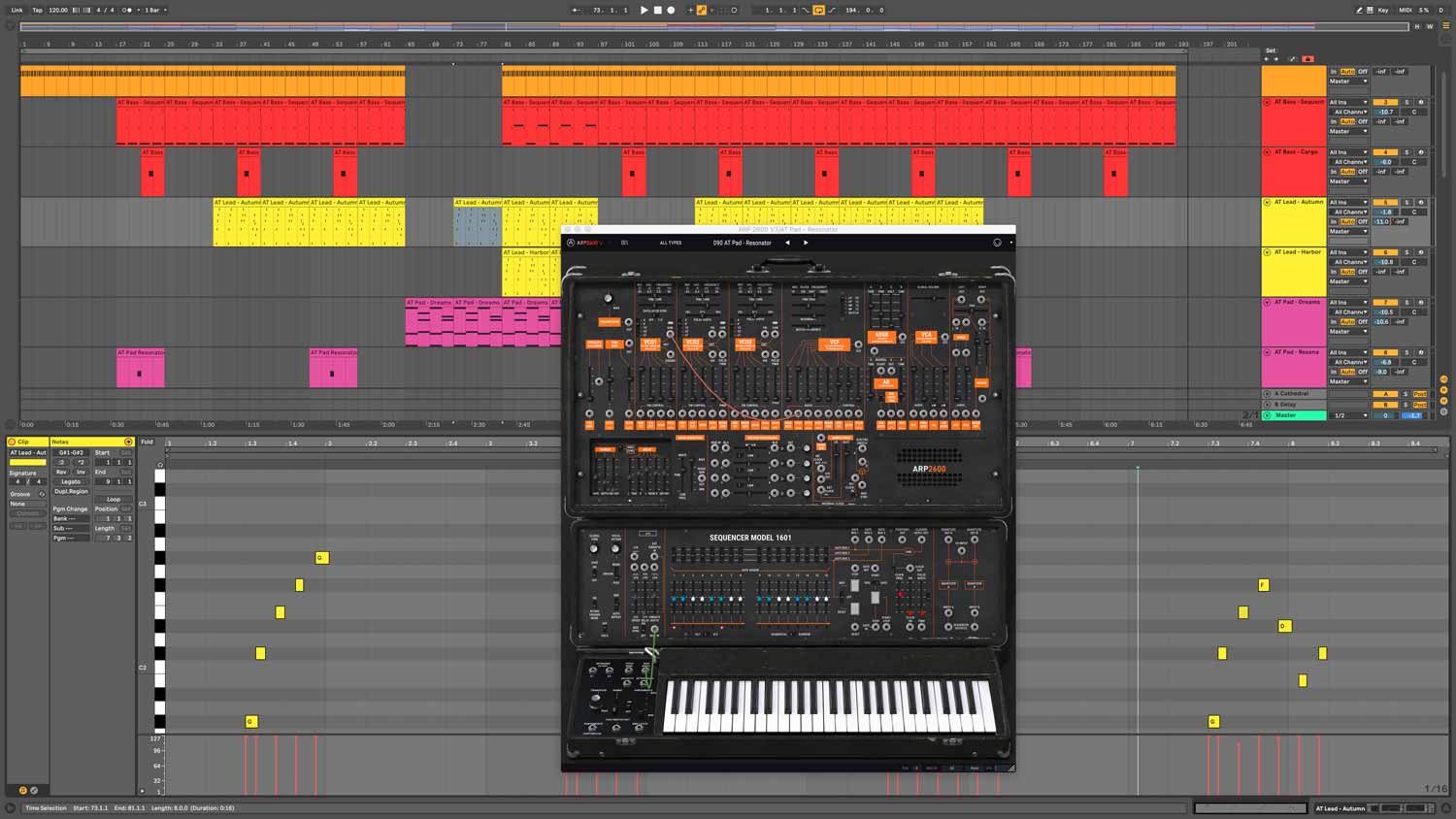
Task: Click the tempo field showing 120.00
Action: click(x=58, y=10)
